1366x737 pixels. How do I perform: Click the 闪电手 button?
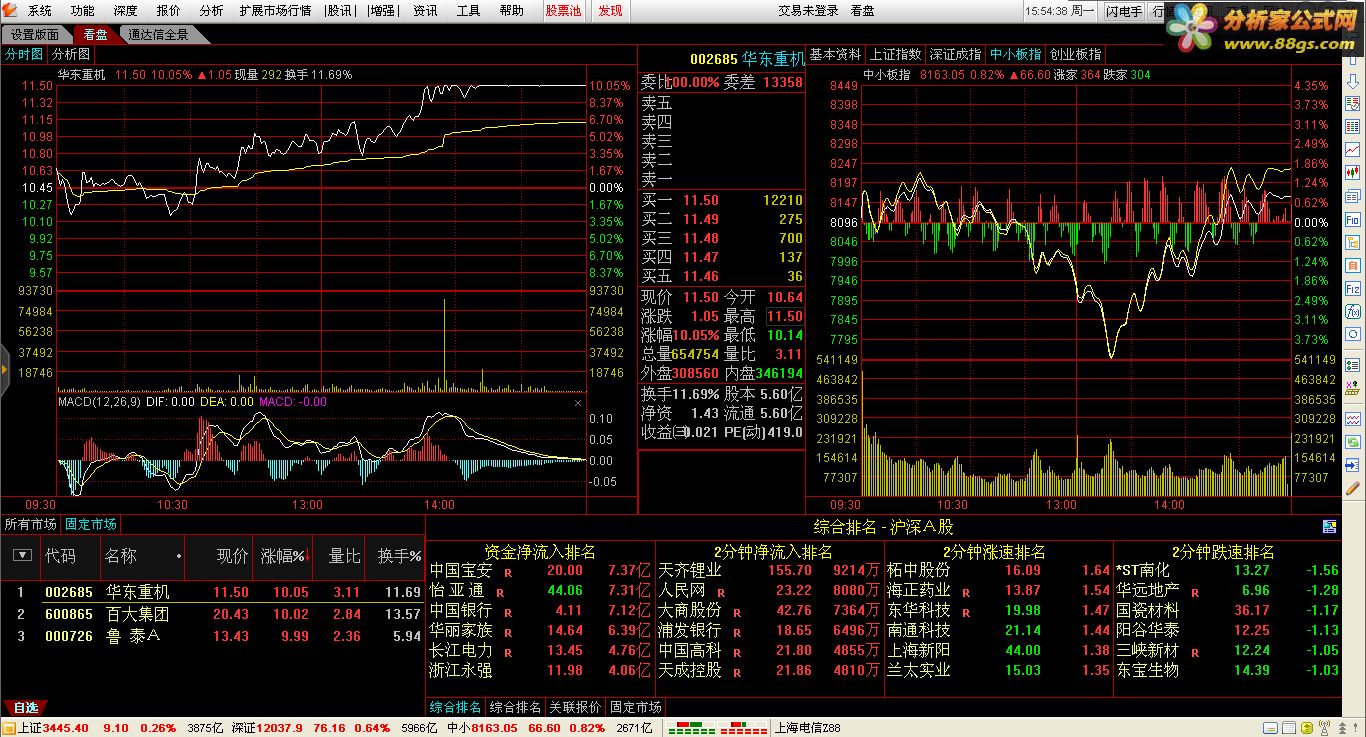1124,11
